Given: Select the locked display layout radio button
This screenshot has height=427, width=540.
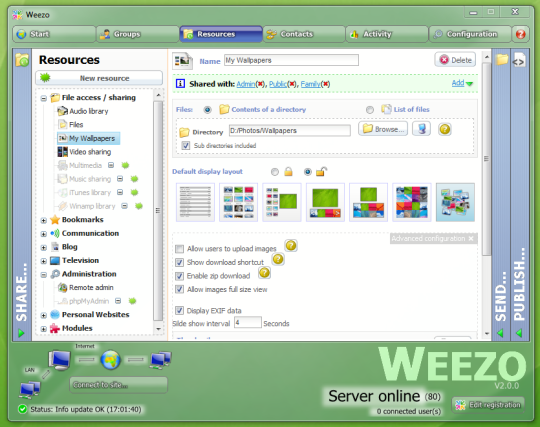Looking at the screenshot, I should pos(274,171).
